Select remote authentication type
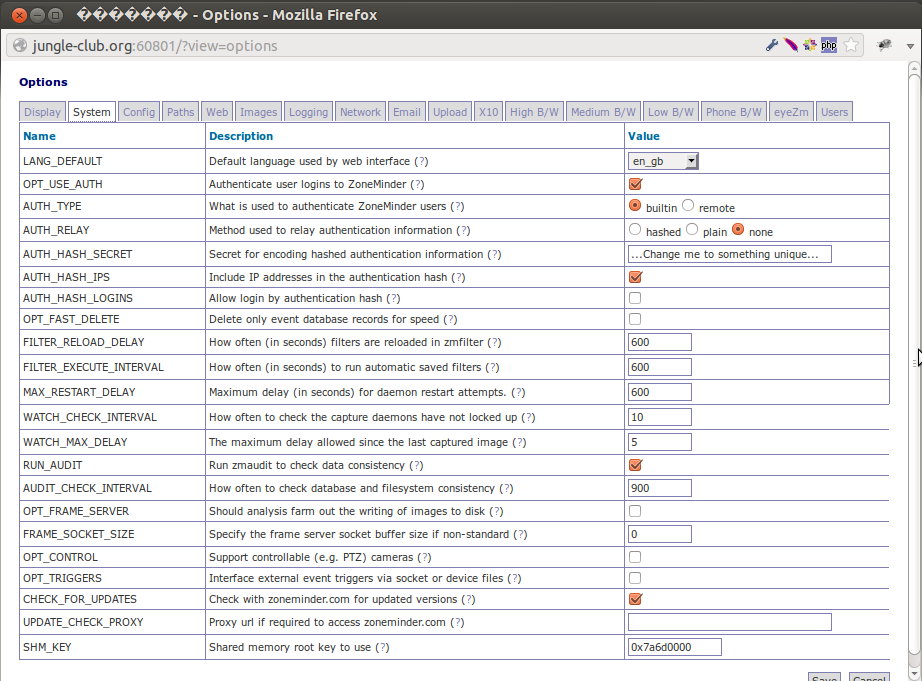 pyautogui.click(x=688, y=206)
